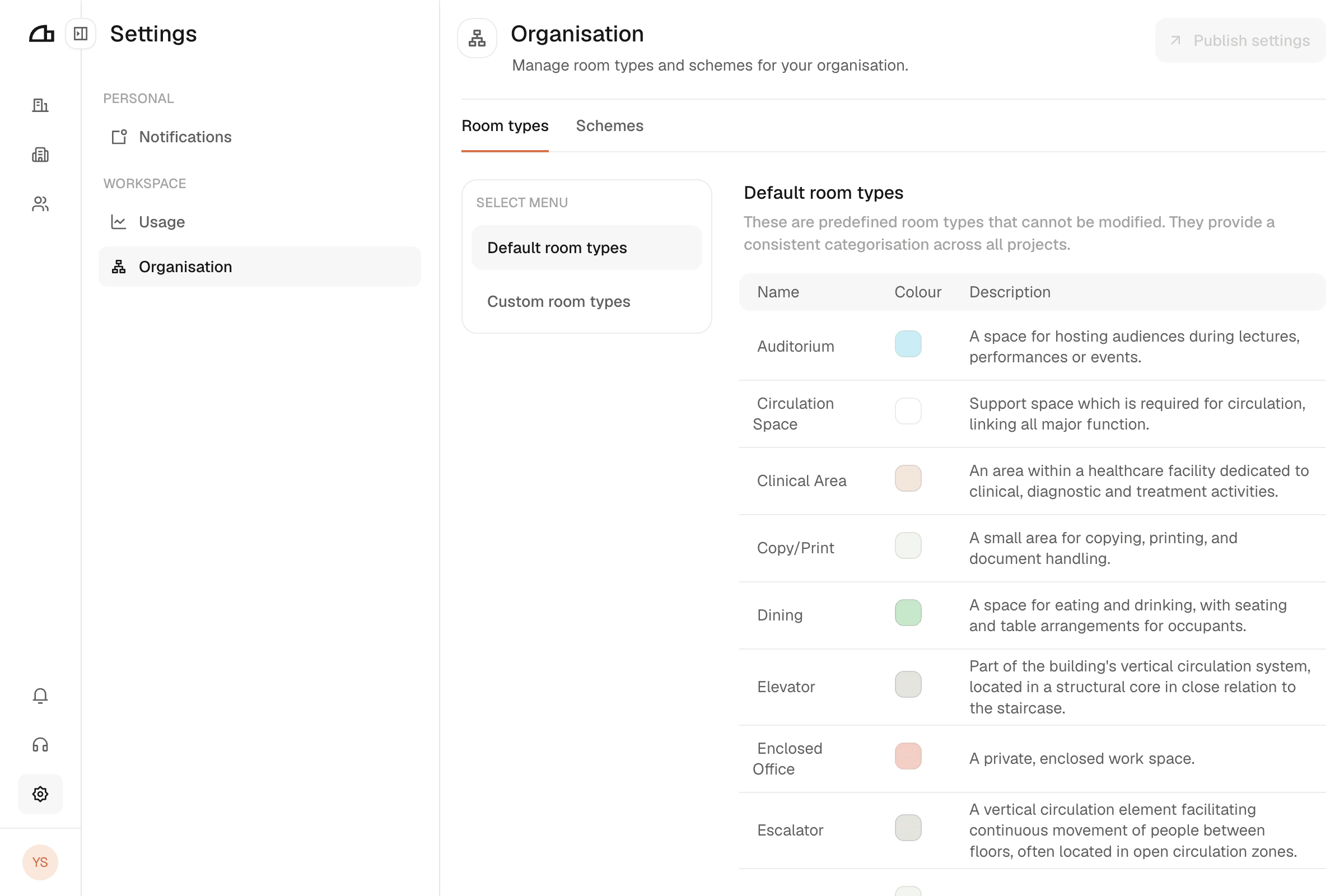Collapse the sidebar panel toggle icon
Screen dimensions: 1344x896
coord(81,34)
